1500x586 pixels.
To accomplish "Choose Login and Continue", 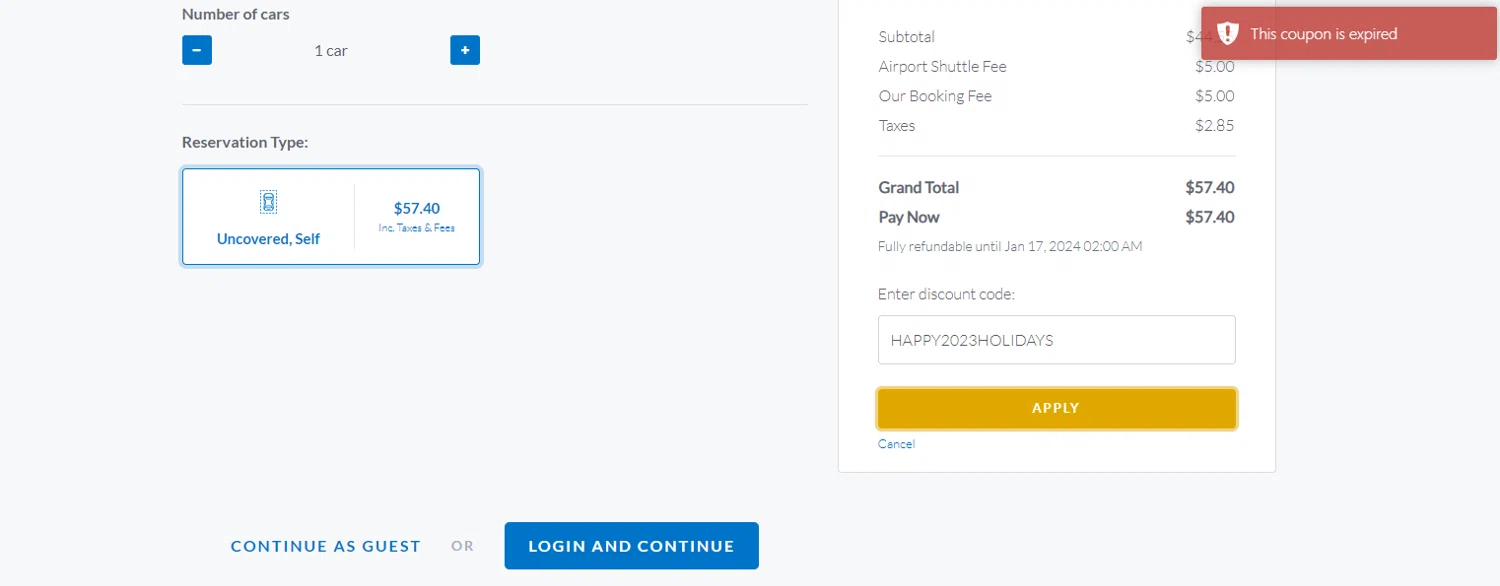I will point(631,546).
